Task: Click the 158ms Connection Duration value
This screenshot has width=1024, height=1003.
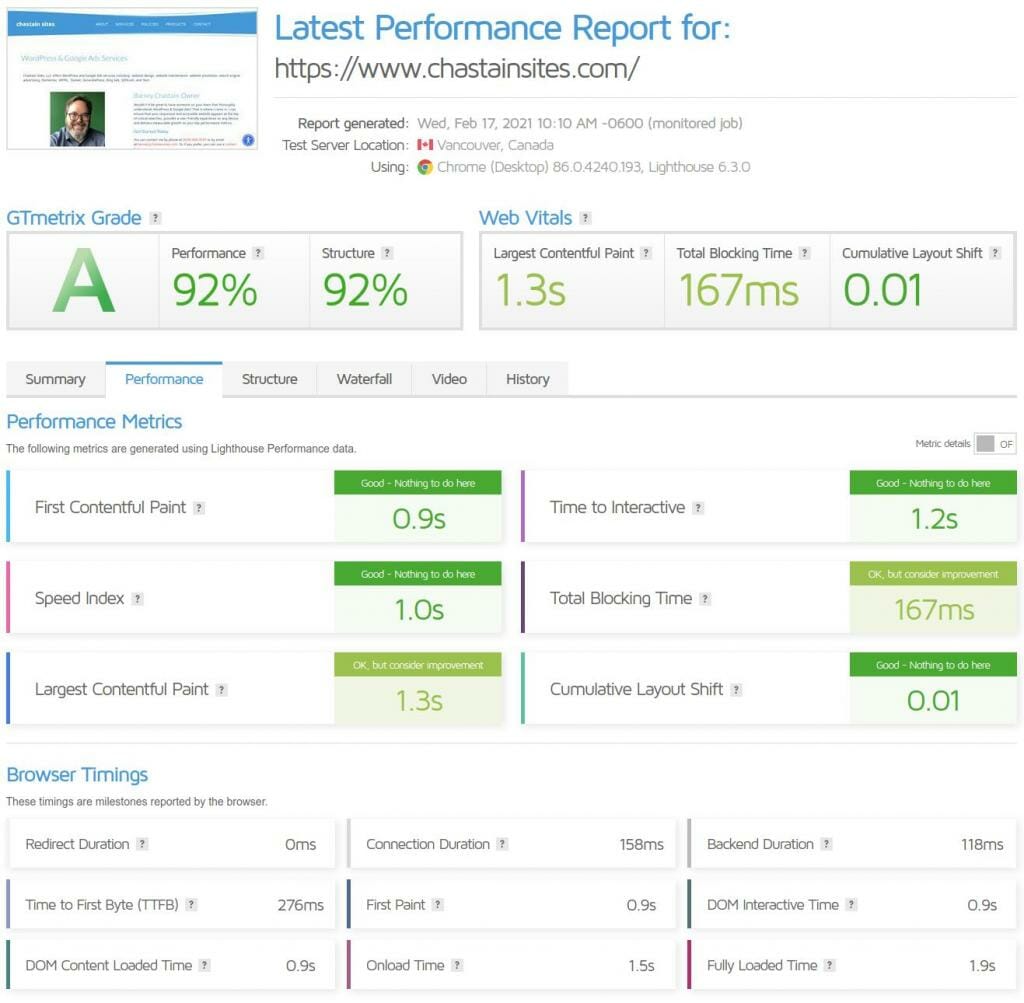Action: (x=641, y=844)
